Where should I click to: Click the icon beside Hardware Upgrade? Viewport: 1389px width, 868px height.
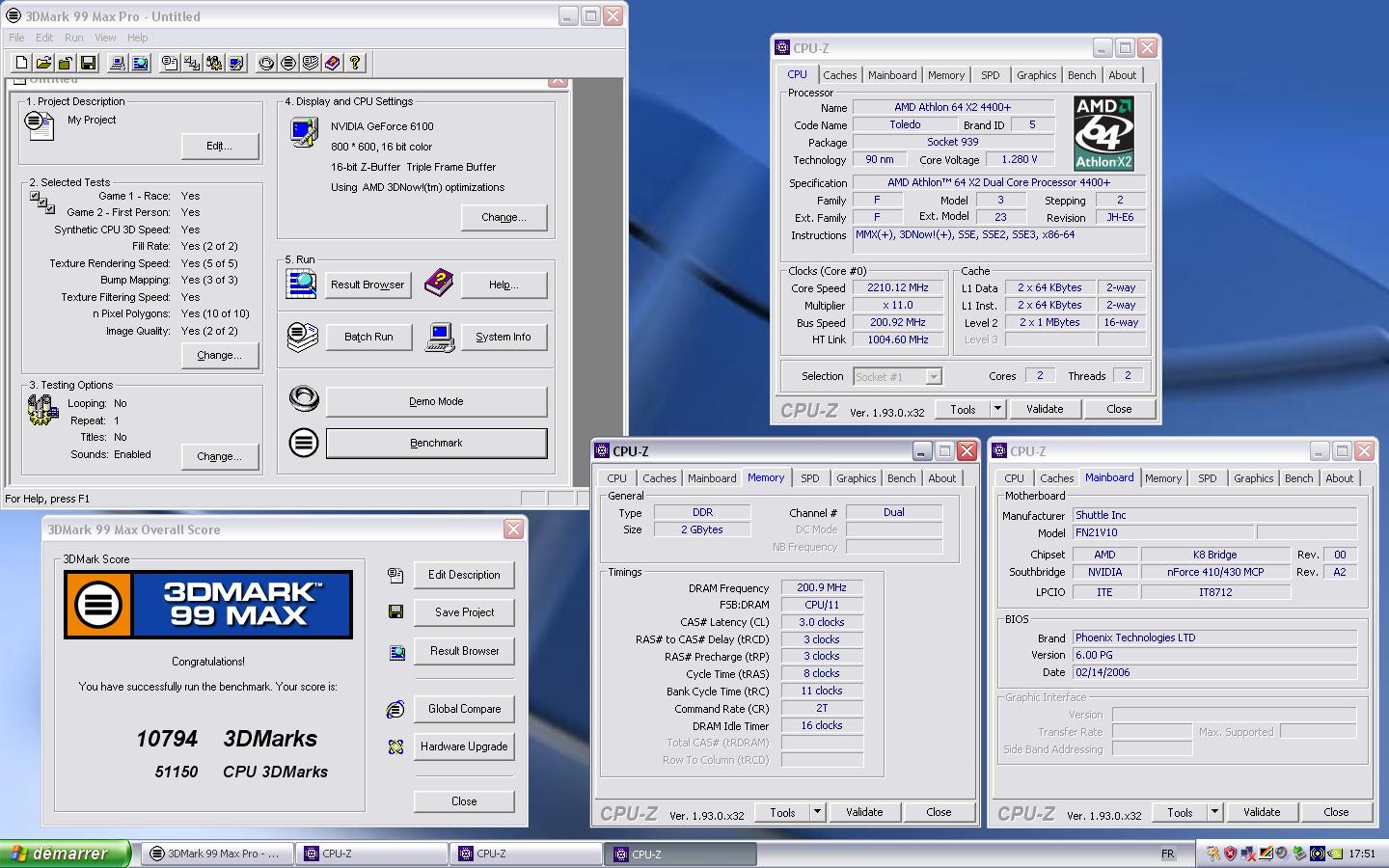(x=395, y=746)
